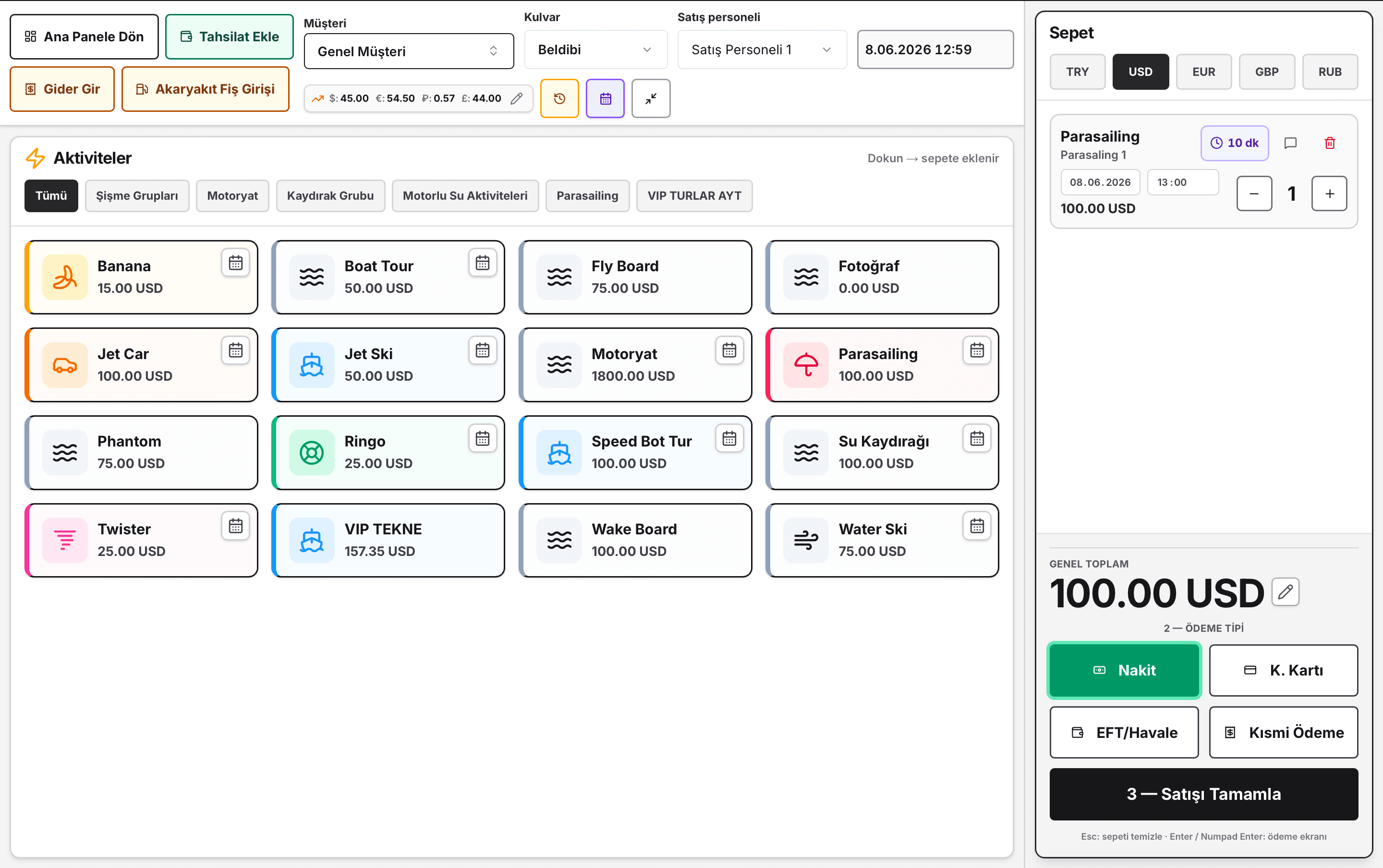1383x868 pixels.
Task: Open calendar on the Jet Ski card
Action: (482, 350)
